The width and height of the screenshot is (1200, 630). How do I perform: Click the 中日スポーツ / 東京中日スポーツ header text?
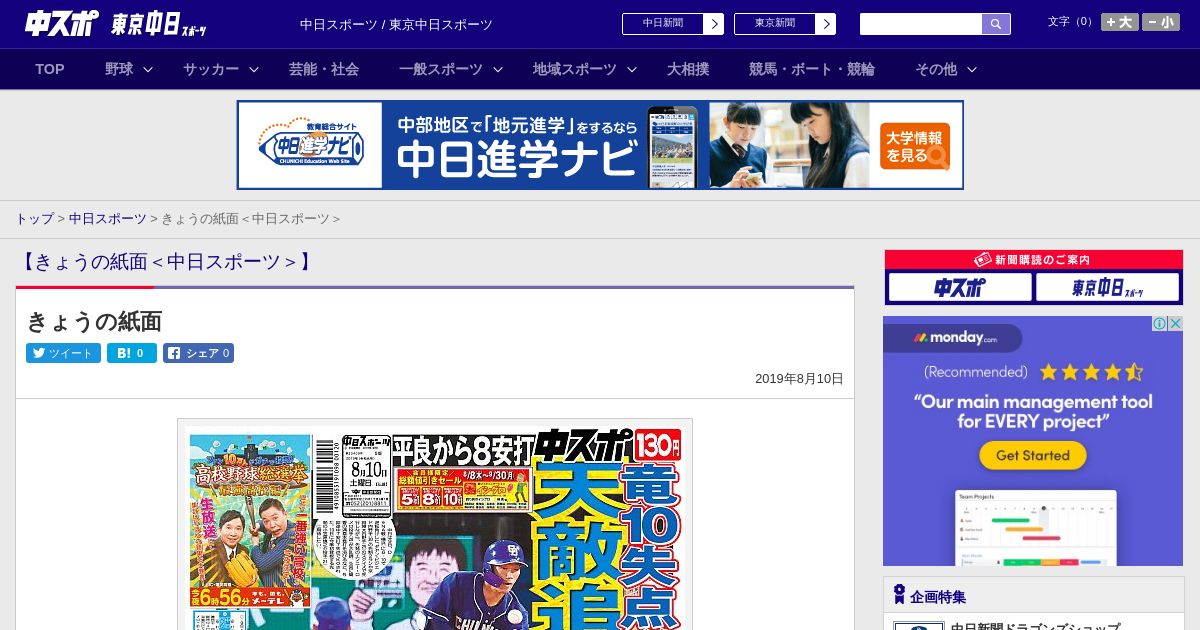(x=396, y=24)
